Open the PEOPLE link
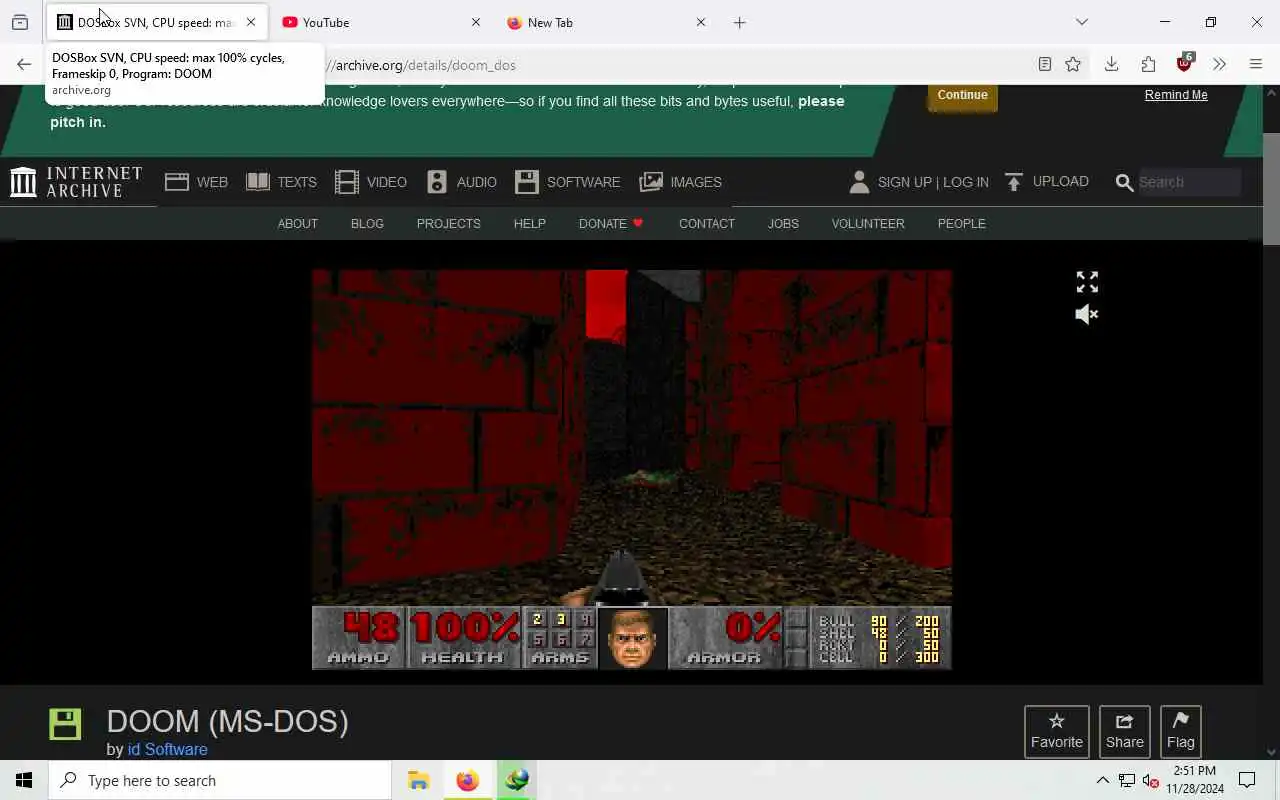1280x800 pixels. 961,223
